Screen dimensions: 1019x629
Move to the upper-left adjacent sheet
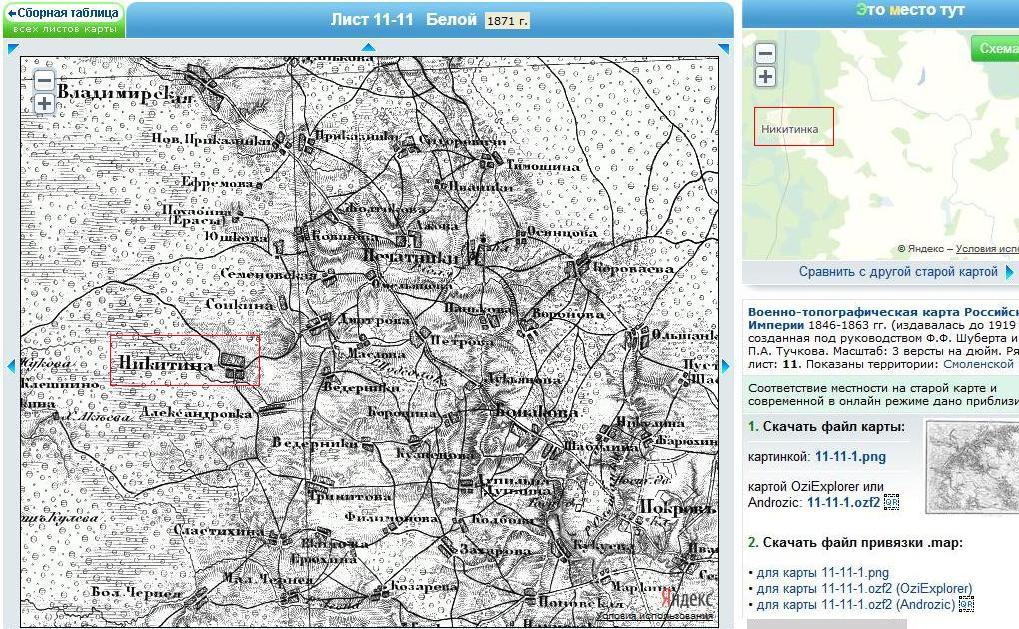[x=13, y=48]
